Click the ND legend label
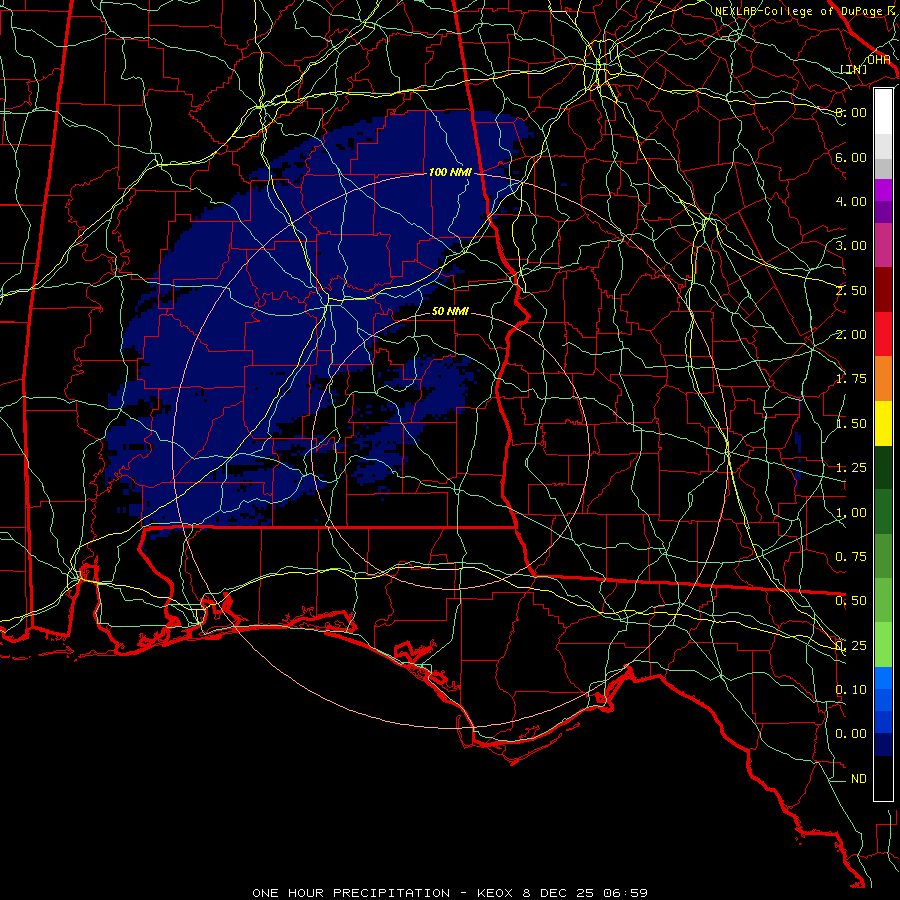 [x=859, y=779]
